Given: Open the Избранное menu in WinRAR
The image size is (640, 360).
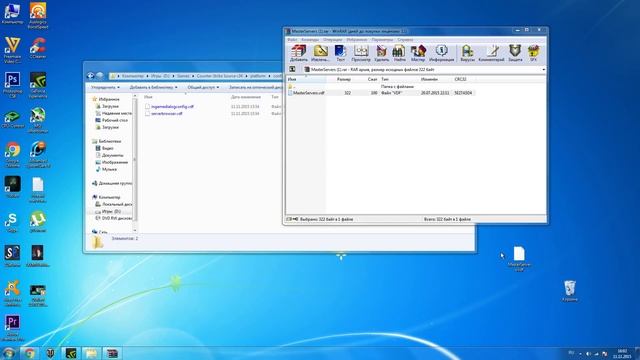Looking at the screenshot, I should click(357, 40).
